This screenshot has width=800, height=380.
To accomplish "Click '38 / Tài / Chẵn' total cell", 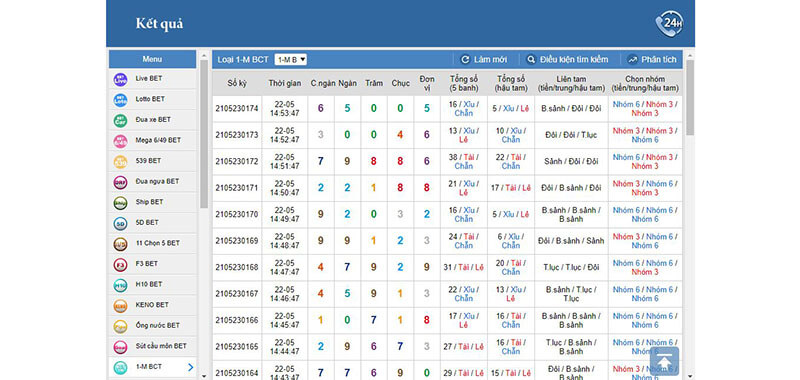I will point(464,162).
